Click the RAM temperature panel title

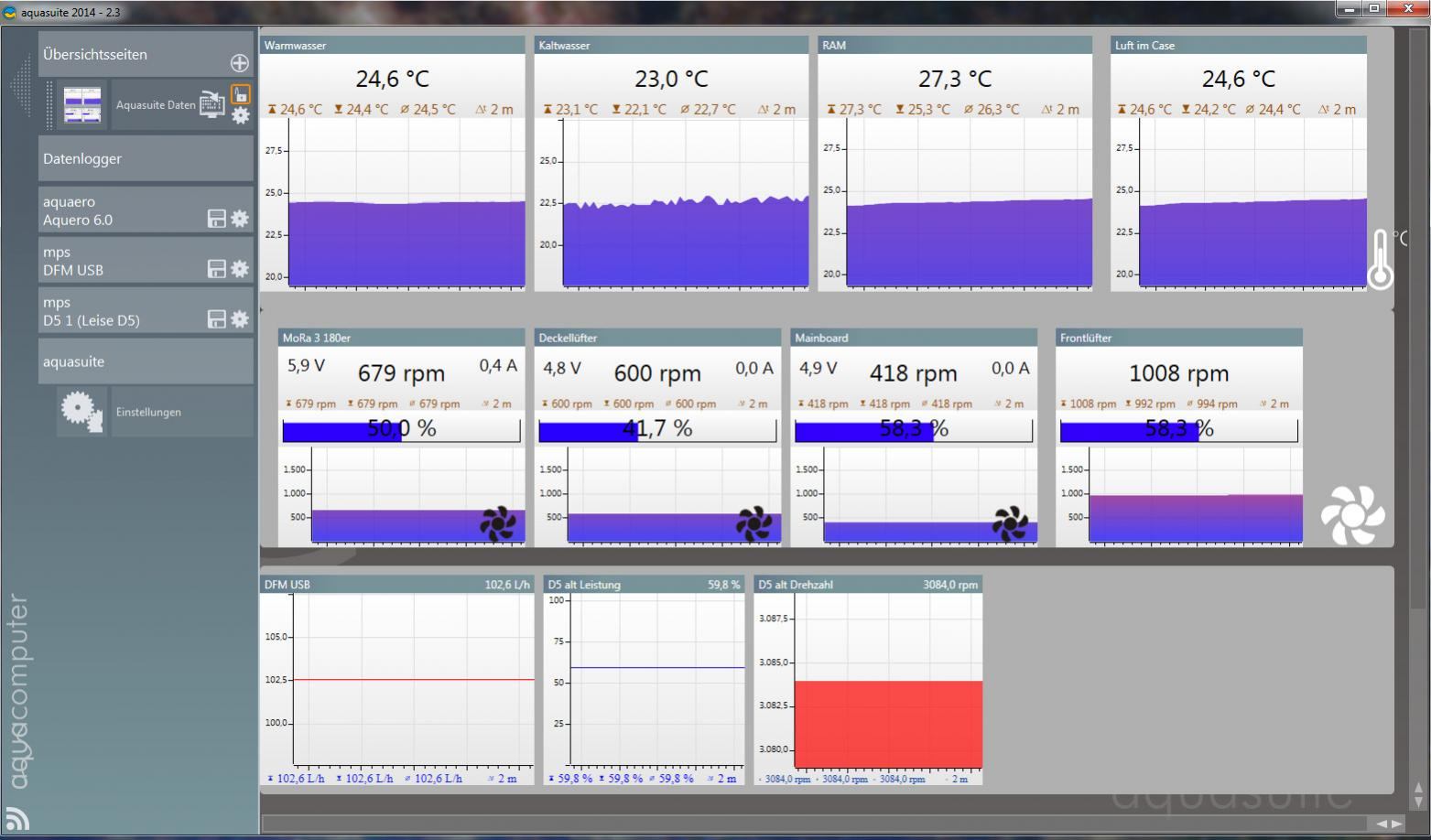coord(834,45)
